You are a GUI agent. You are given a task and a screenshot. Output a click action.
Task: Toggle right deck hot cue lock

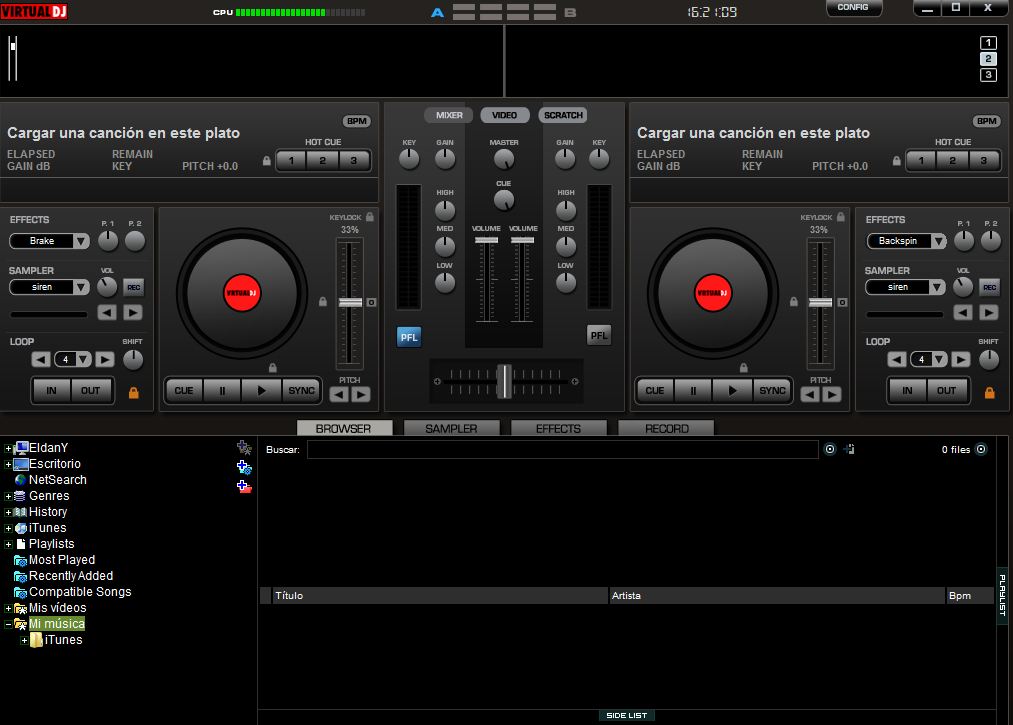(897, 161)
